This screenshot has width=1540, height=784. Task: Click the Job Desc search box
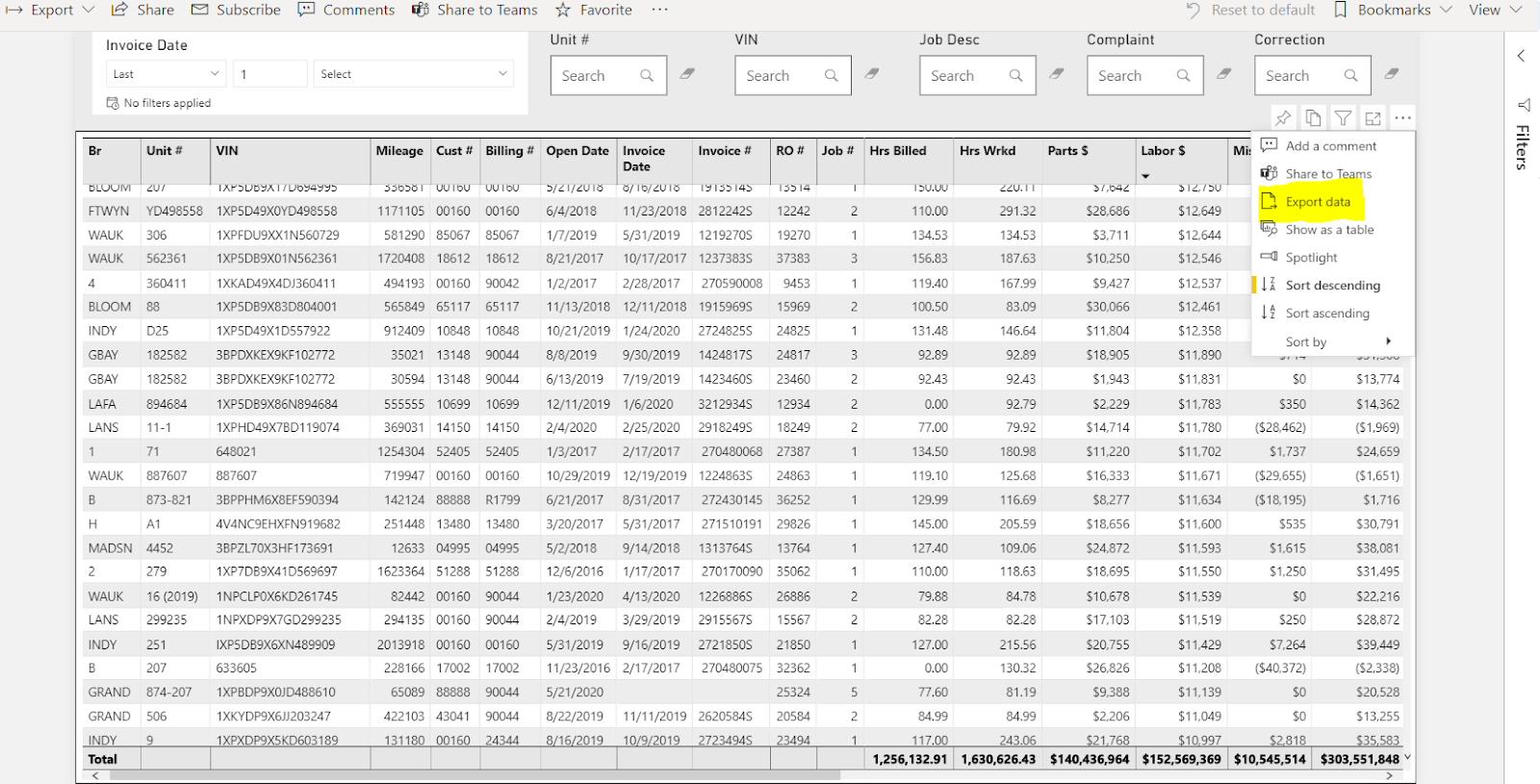coord(978,75)
